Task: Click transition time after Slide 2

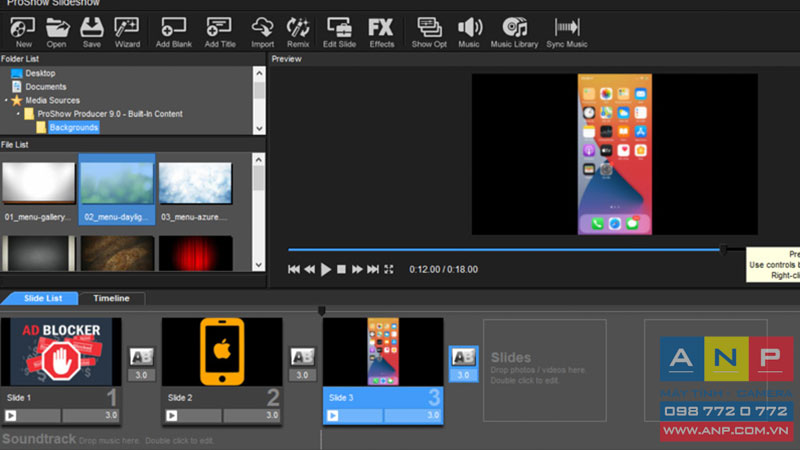Action: 303,375
